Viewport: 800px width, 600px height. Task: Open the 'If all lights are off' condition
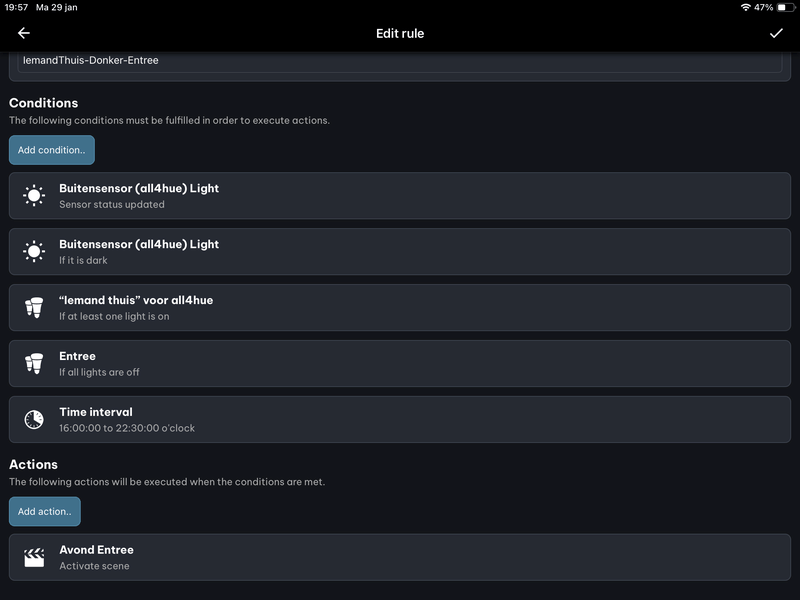[x=400, y=364]
